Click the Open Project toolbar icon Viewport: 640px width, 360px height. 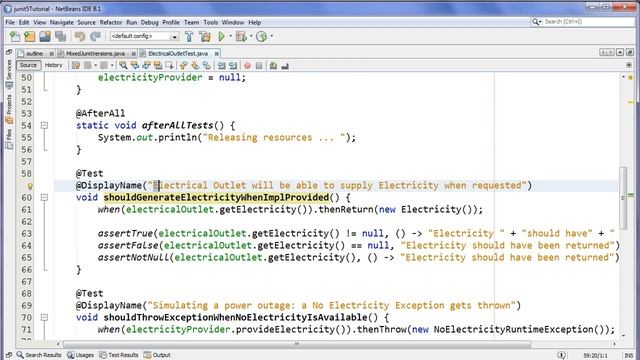point(45,36)
